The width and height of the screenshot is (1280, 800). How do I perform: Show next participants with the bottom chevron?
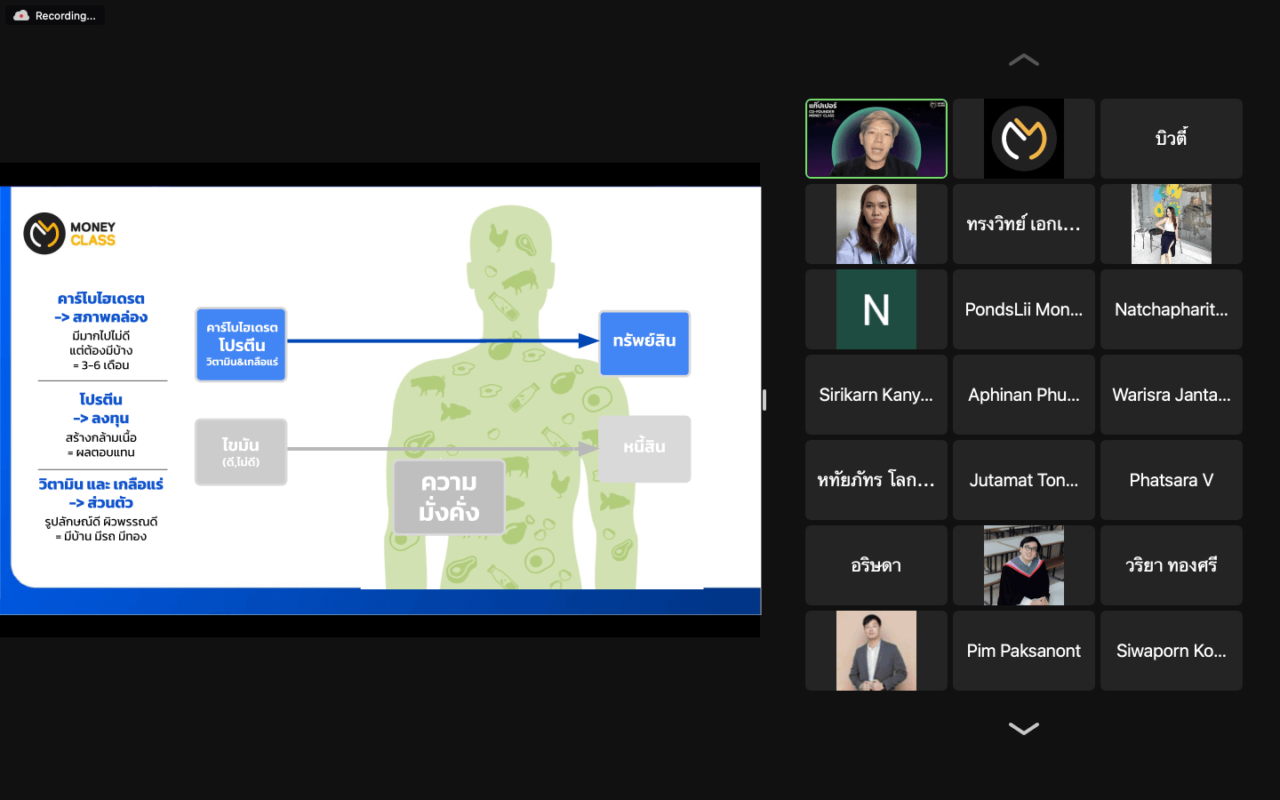(1023, 729)
